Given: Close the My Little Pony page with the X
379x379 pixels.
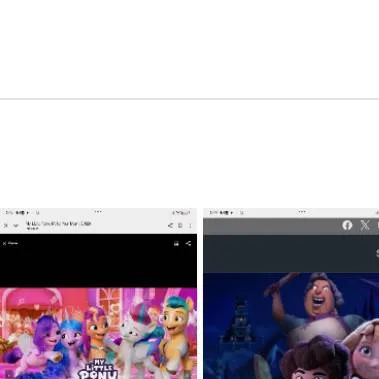Looking at the screenshot, I should (x=6, y=226).
